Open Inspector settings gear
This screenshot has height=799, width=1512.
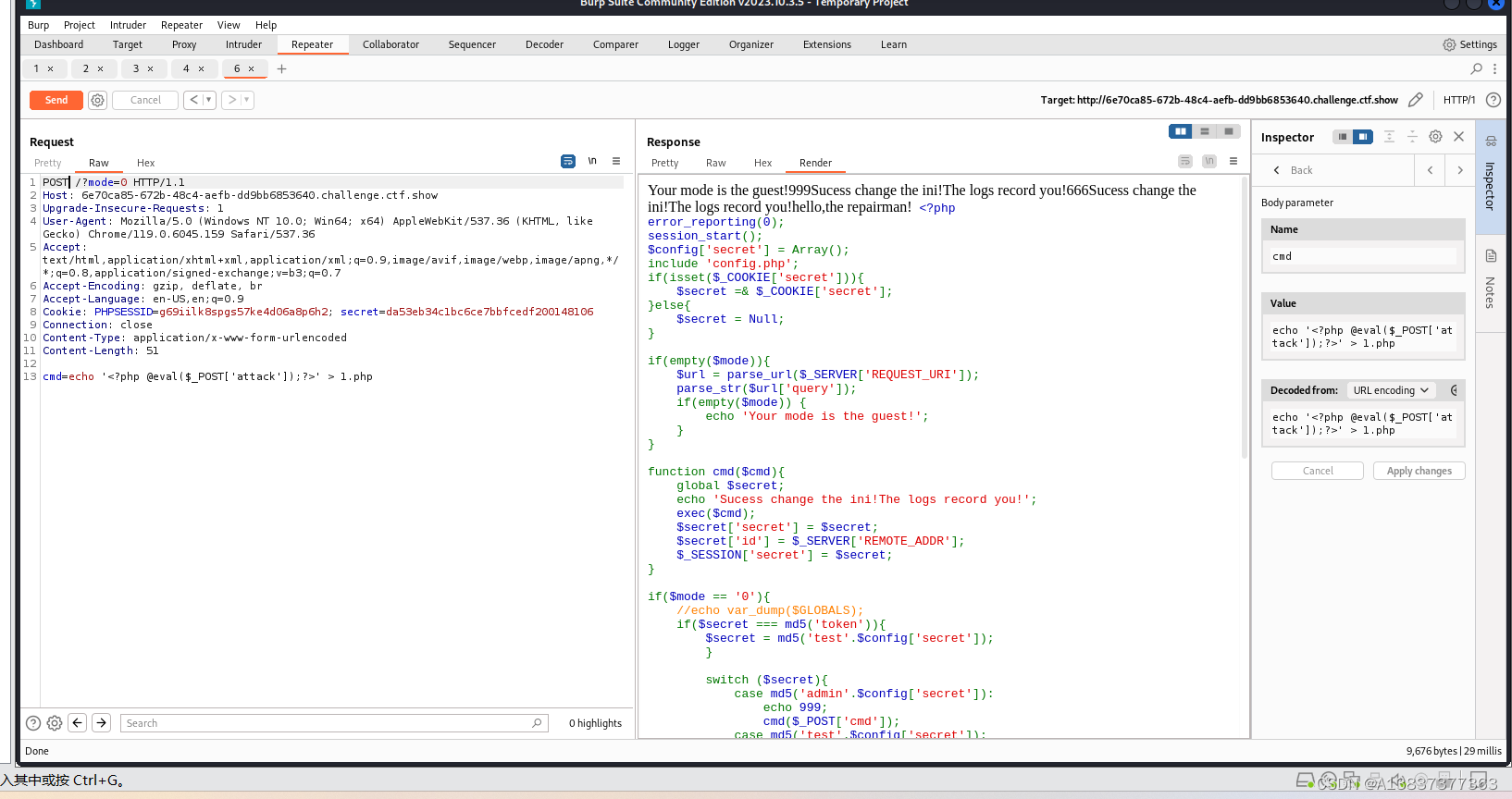[x=1435, y=137]
